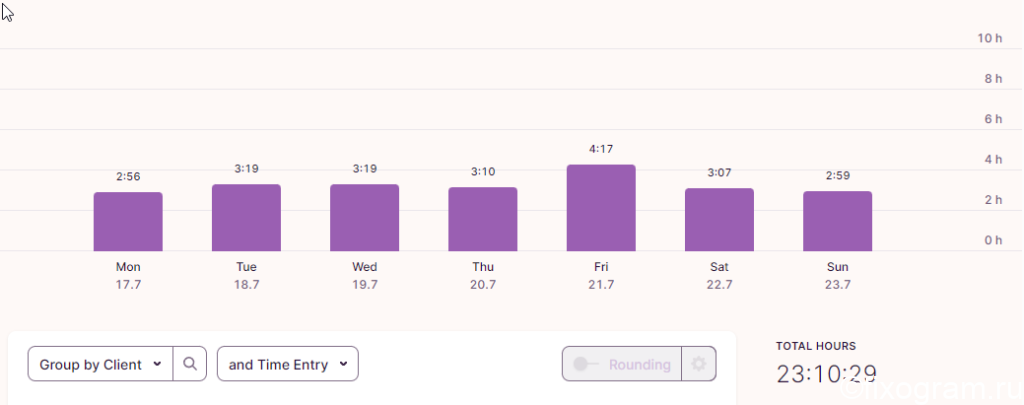1024x405 pixels.
Task: Click the Mon 17.7 axis label
Action: [x=128, y=276]
